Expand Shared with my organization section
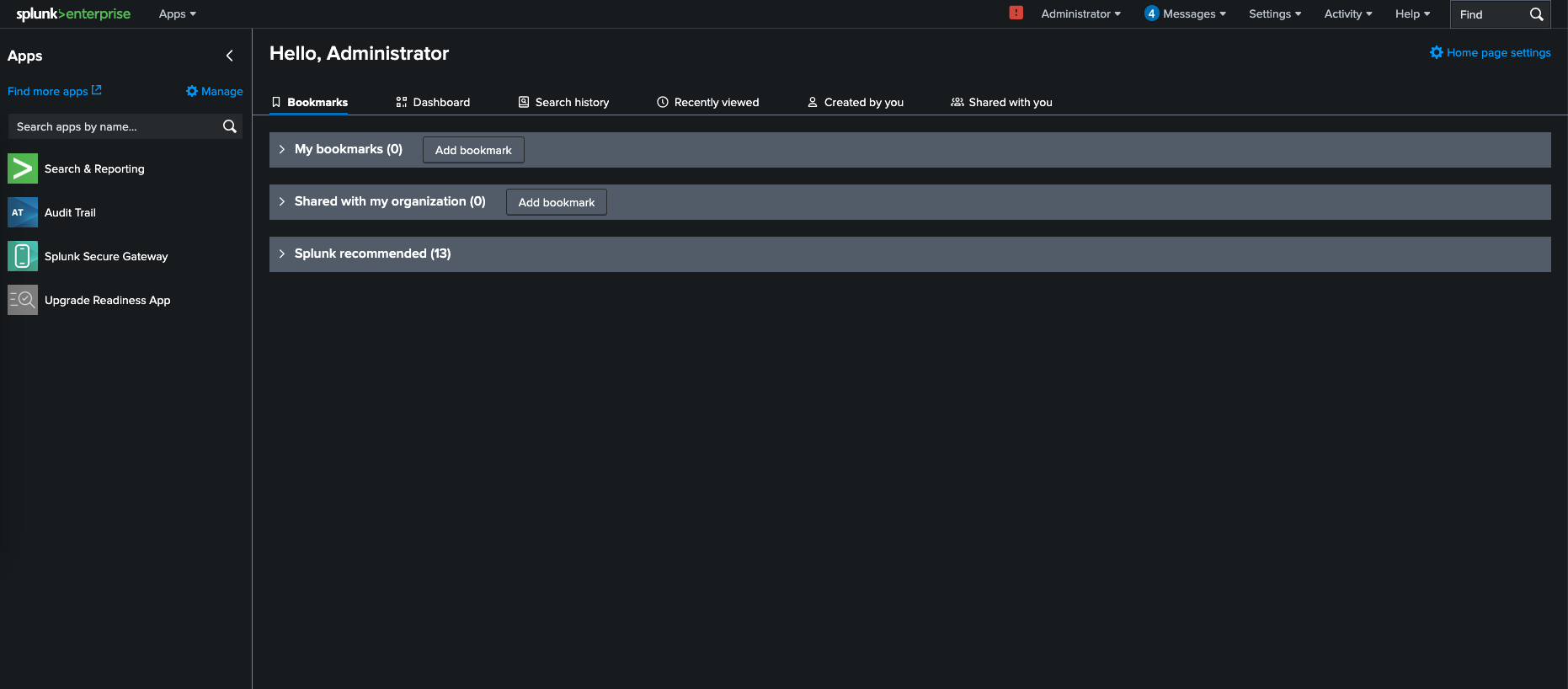 pos(282,201)
